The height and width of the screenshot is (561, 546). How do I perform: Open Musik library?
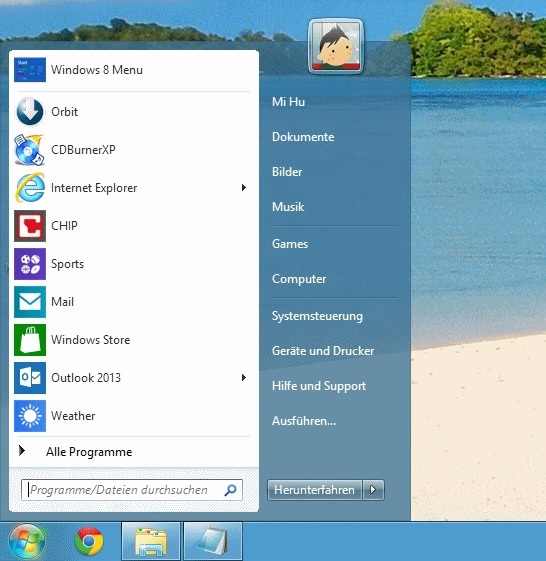coord(288,207)
